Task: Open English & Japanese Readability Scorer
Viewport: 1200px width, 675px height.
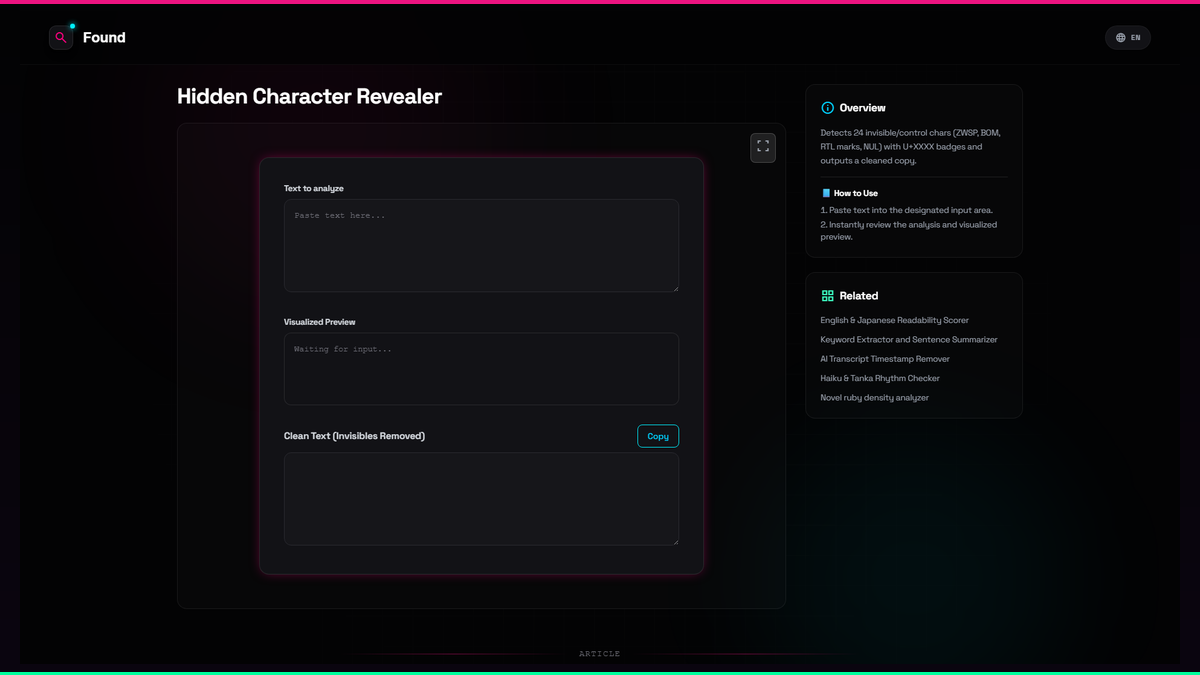Action: click(x=894, y=320)
